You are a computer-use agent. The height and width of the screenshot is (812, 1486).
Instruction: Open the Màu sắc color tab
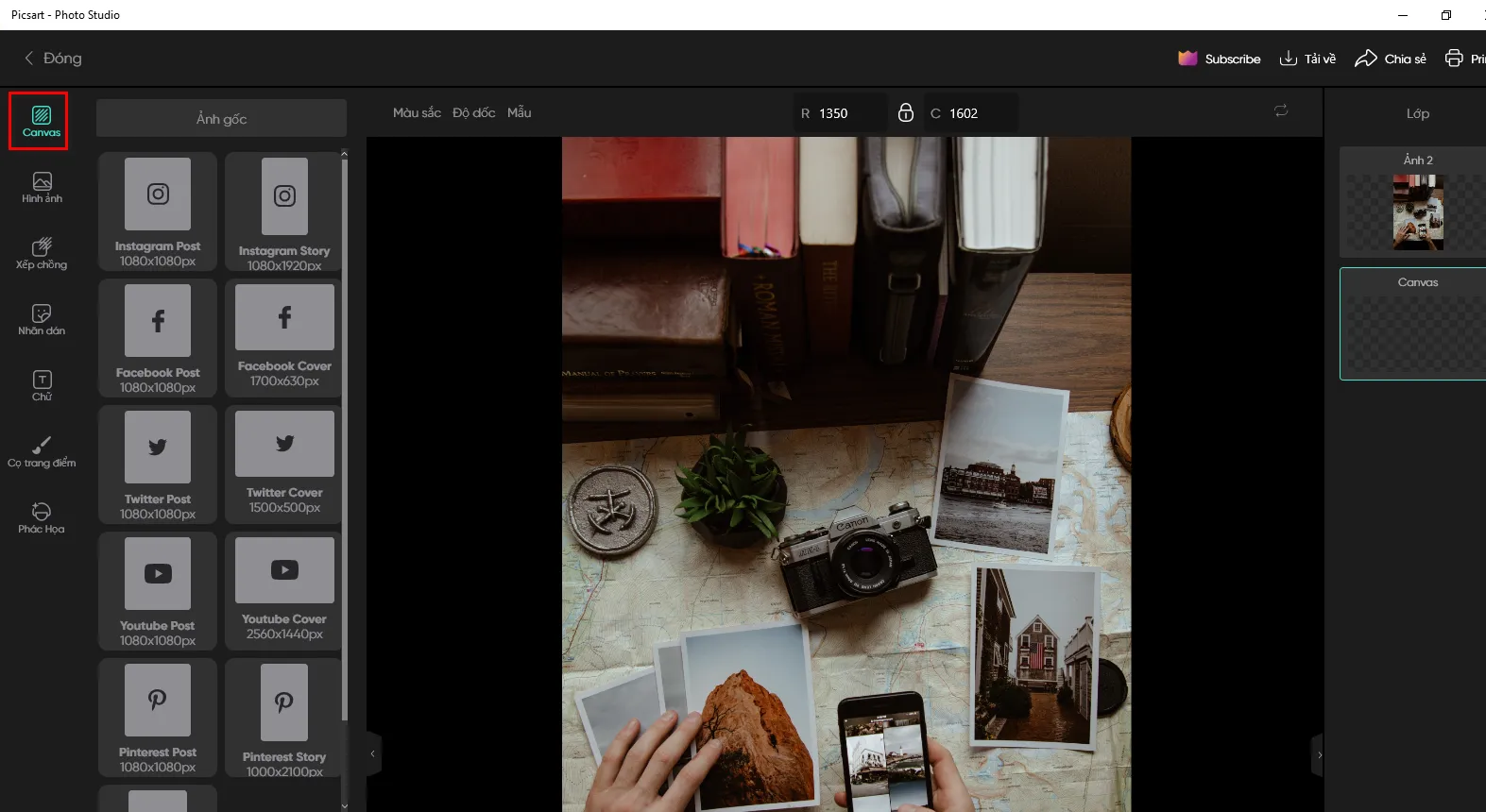tap(417, 112)
